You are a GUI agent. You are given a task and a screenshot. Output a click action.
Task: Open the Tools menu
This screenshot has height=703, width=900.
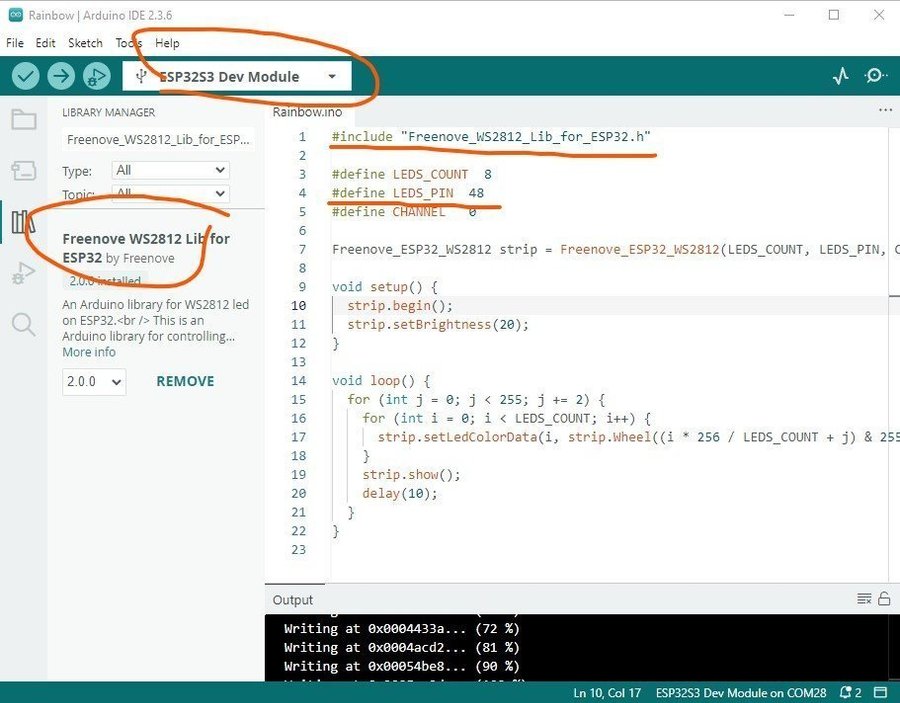[129, 43]
